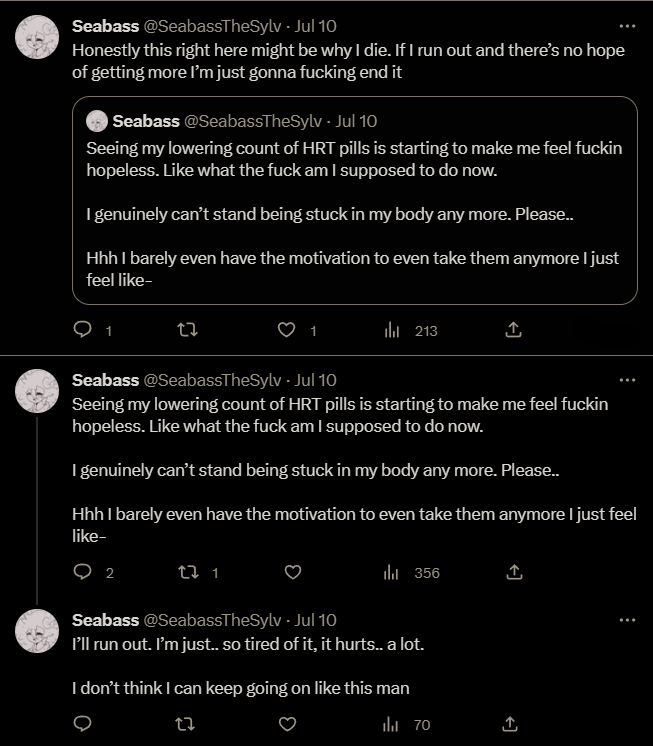
Task: Open more options on the first tweet
Action: [627, 26]
